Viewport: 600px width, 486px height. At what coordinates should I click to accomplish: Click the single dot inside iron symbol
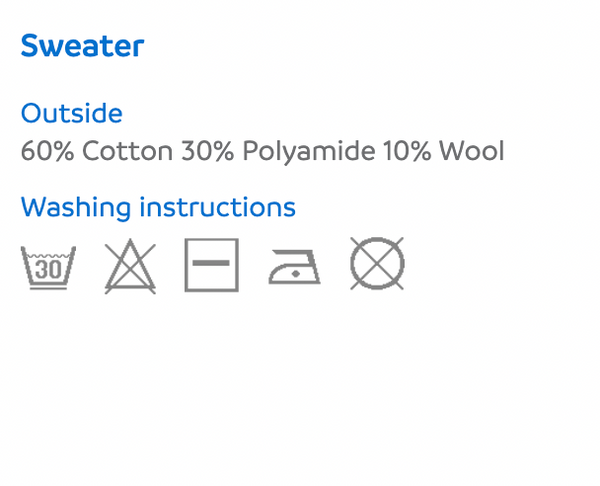coord(295,273)
